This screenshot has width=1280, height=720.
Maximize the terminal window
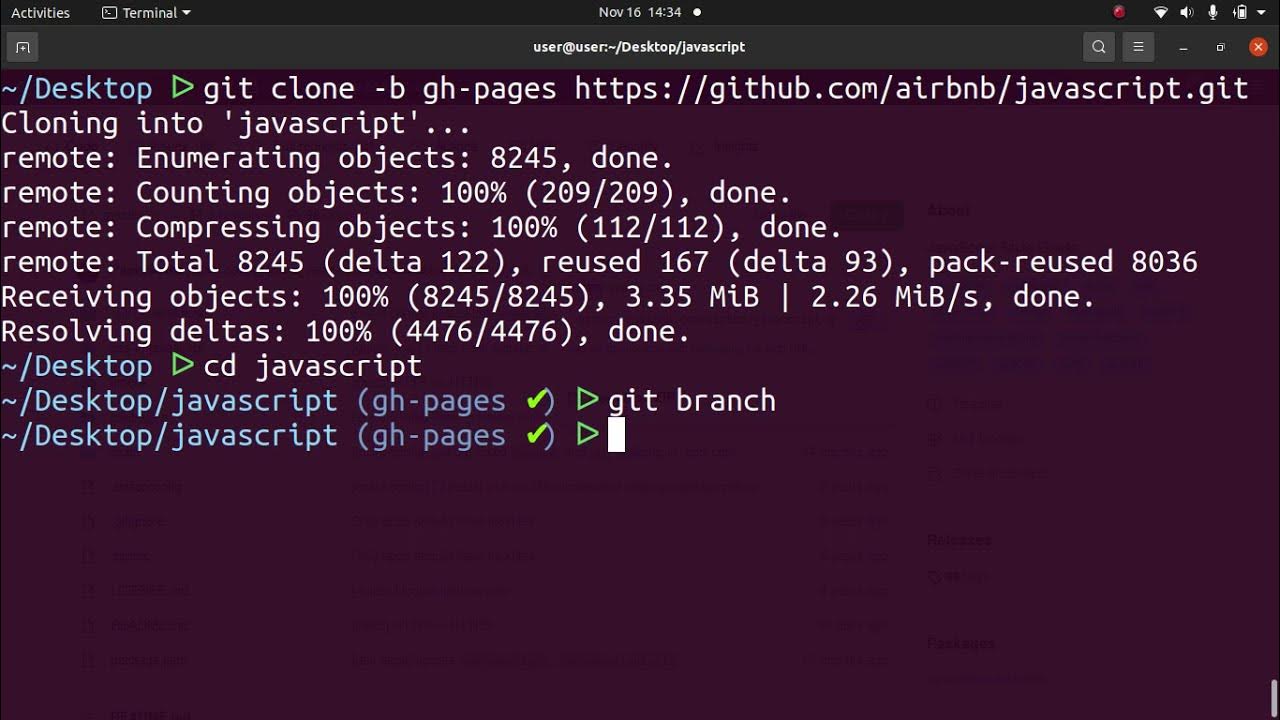coord(1220,47)
